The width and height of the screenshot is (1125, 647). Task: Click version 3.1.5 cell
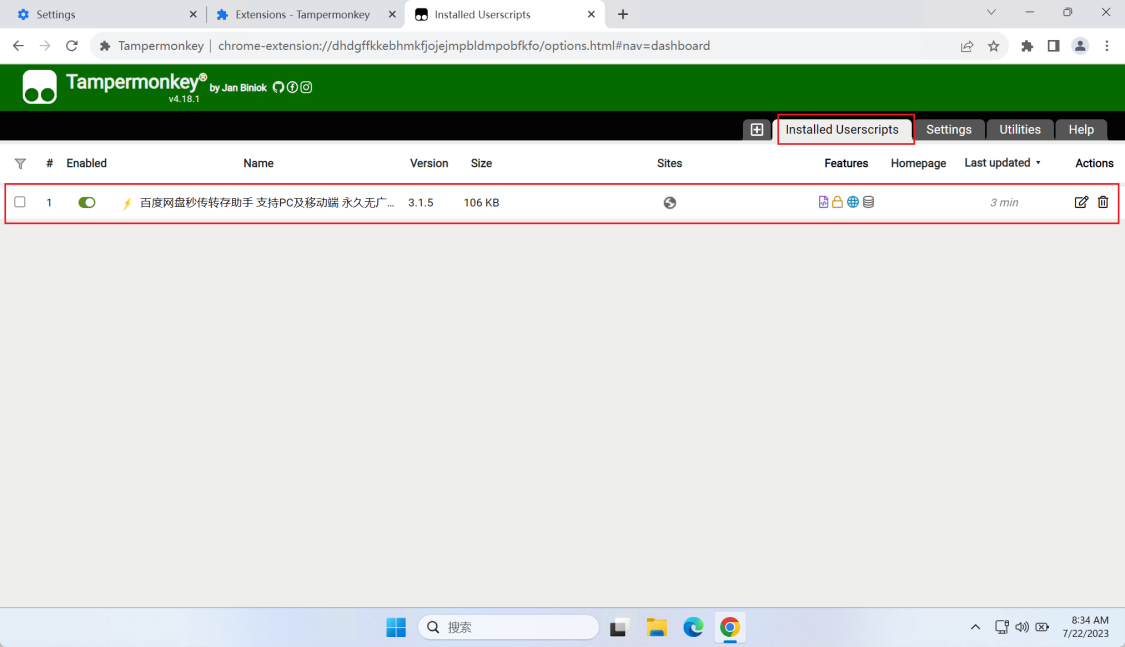pyautogui.click(x=420, y=202)
